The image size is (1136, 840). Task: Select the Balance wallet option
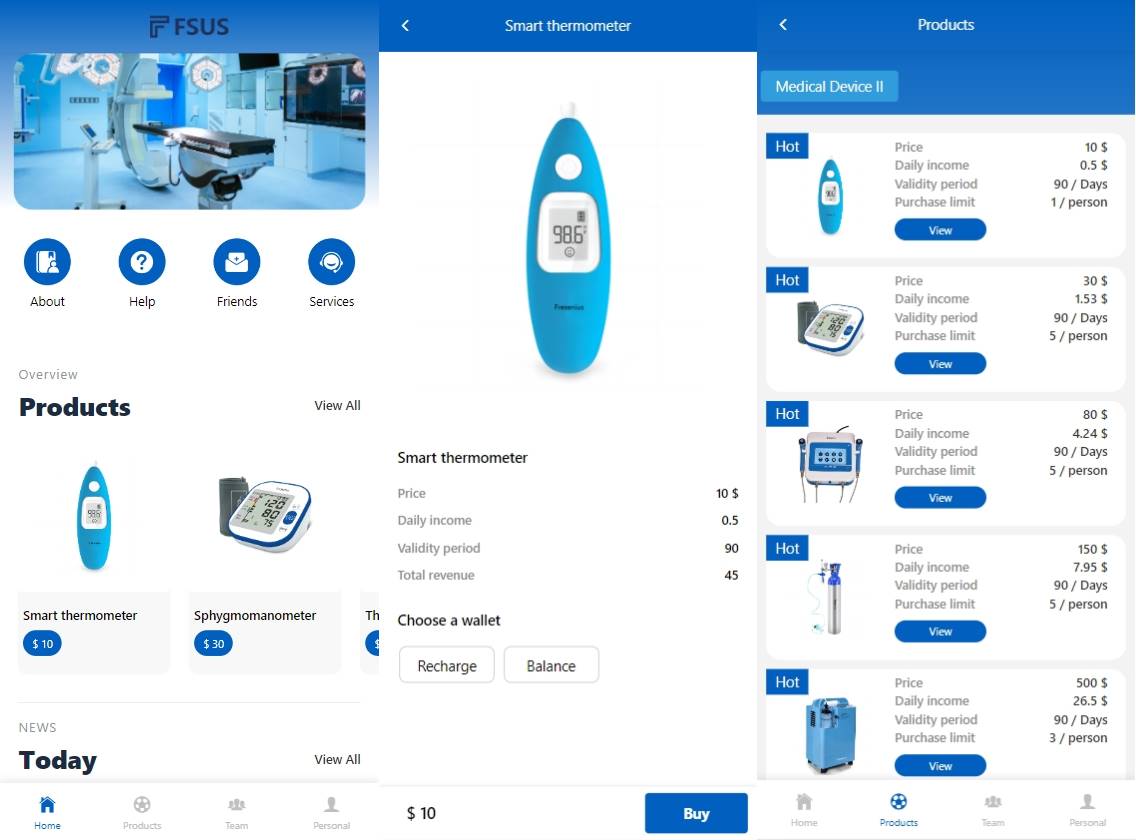click(551, 665)
